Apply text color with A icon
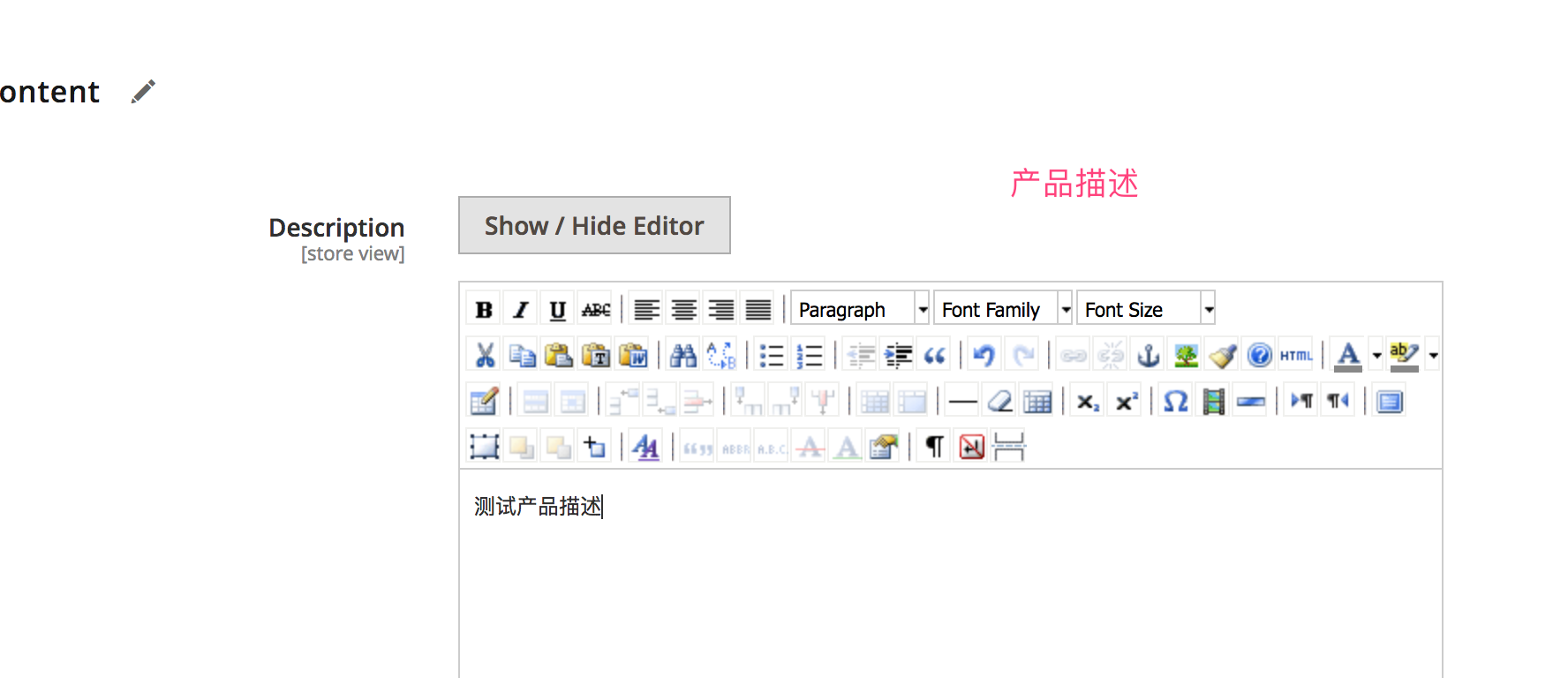The height and width of the screenshot is (678, 1568). pos(1348,355)
